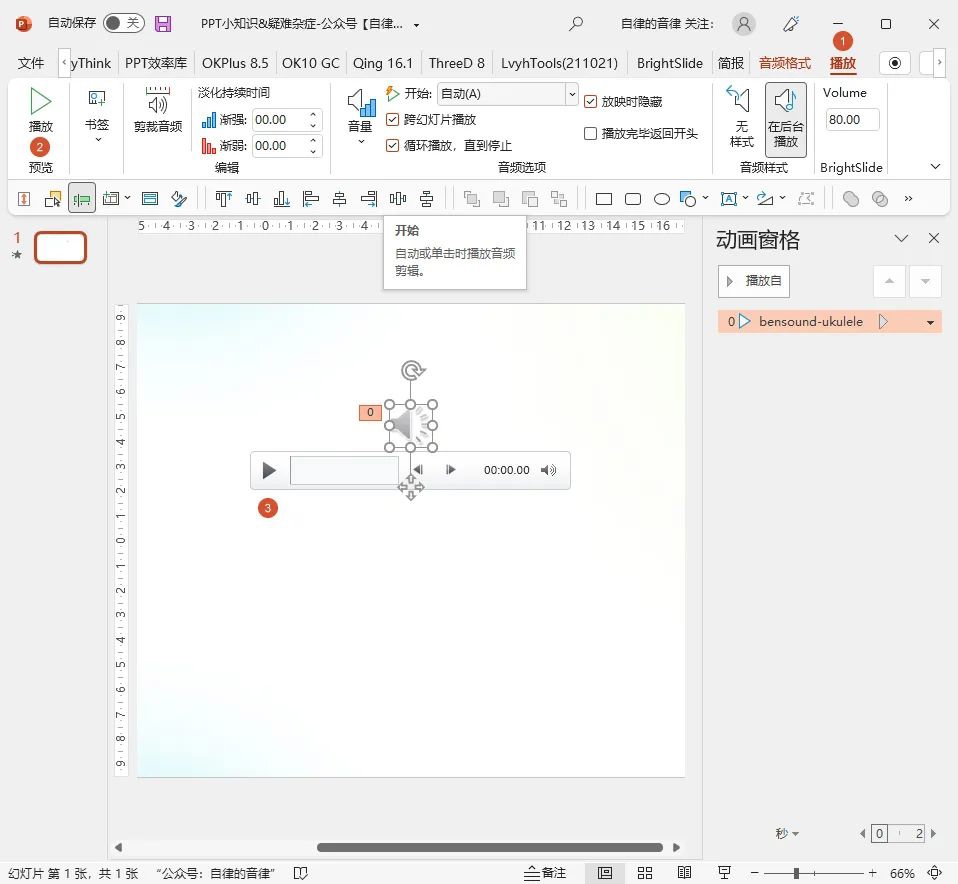The height and width of the screenshot is (884, 958).
Task: Toggle the record button at ribbon right
Action: (894, 63)
